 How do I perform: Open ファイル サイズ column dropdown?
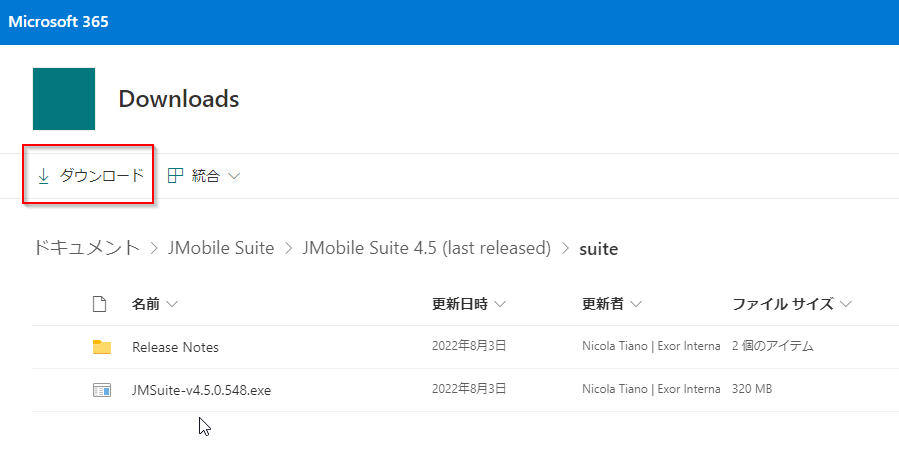[x=792, y=304]
